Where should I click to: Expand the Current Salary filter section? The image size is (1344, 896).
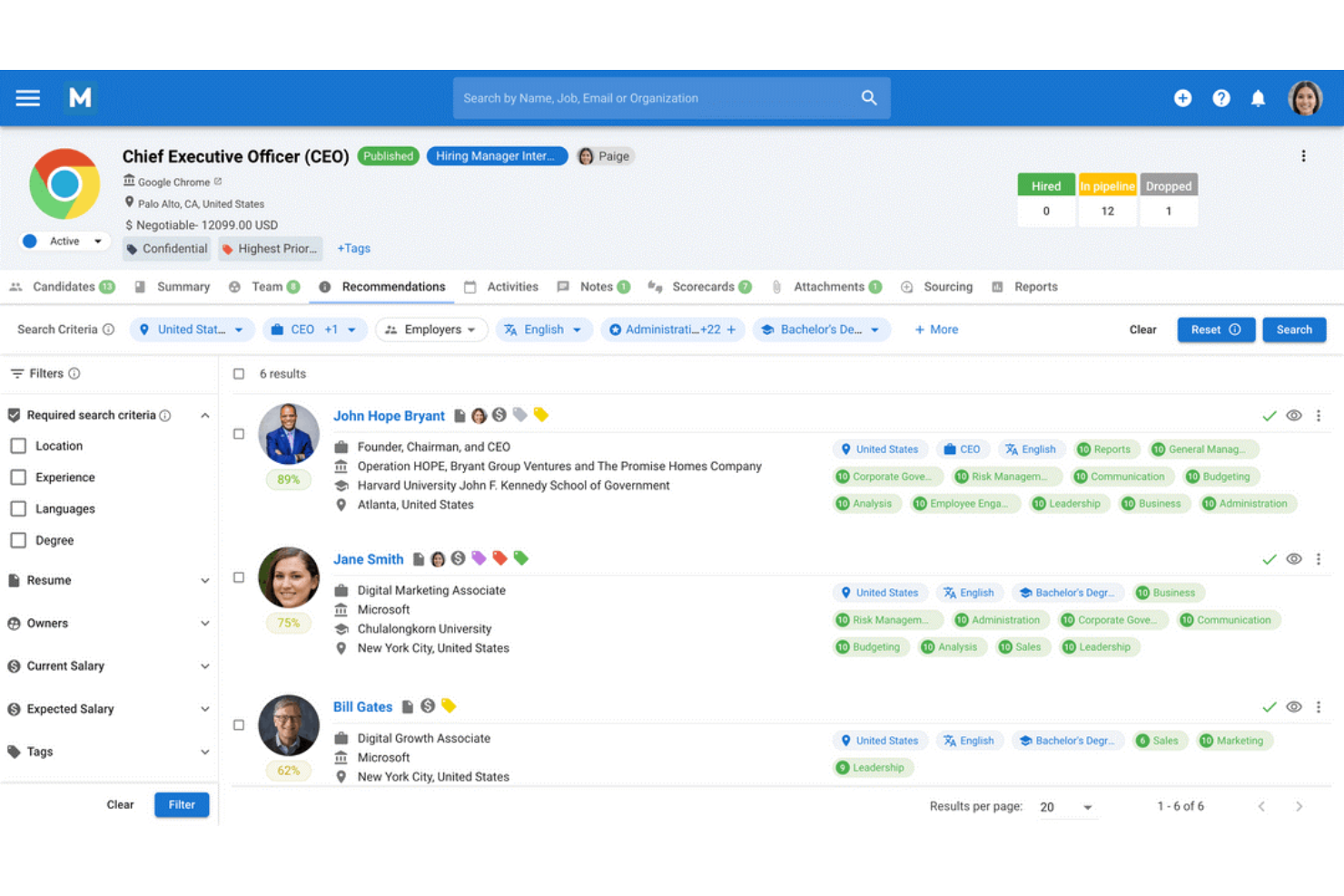109,665
